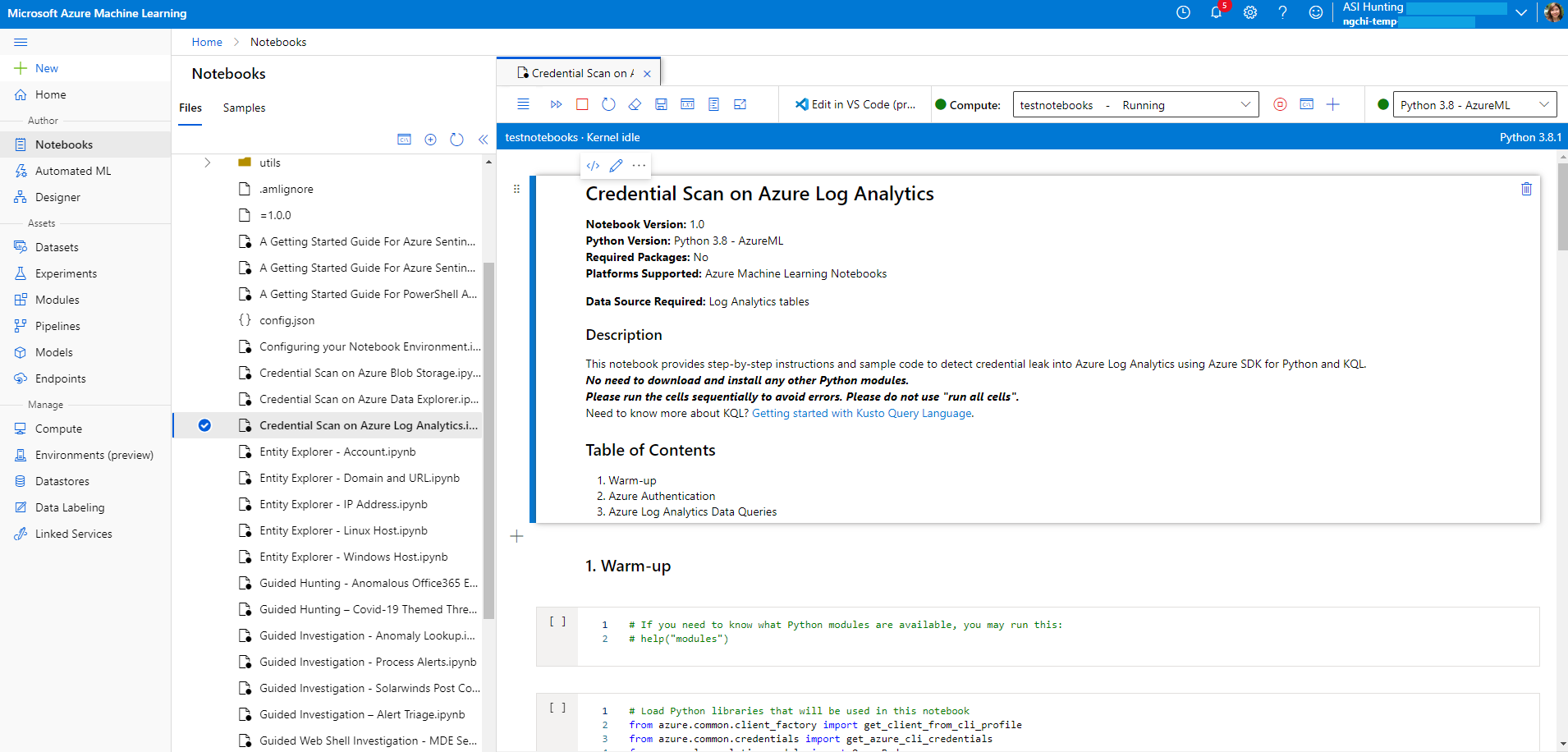The height and width of the screenshot is (752, 1568).
Task: Refresh the notebooks file list
Action: pyautogui.click(x=456, y=140)
